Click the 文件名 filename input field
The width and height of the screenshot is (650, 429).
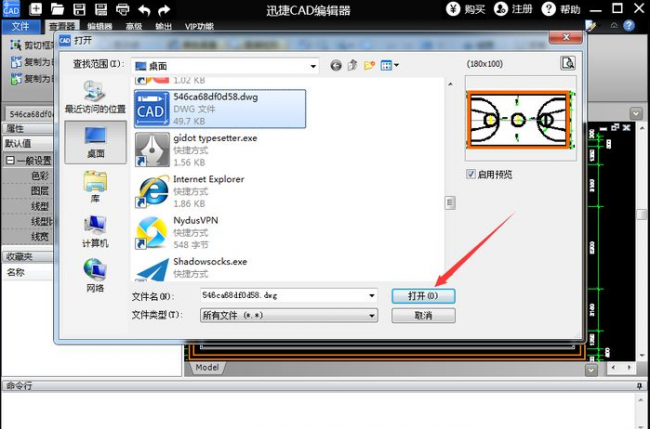coord(283,296)
